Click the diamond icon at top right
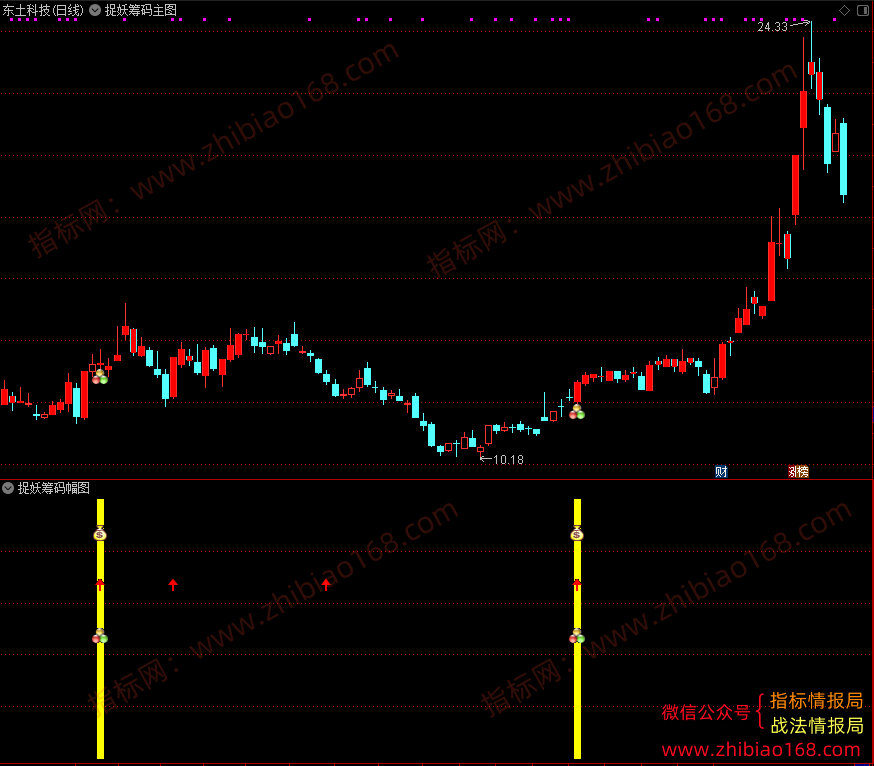 844,10
